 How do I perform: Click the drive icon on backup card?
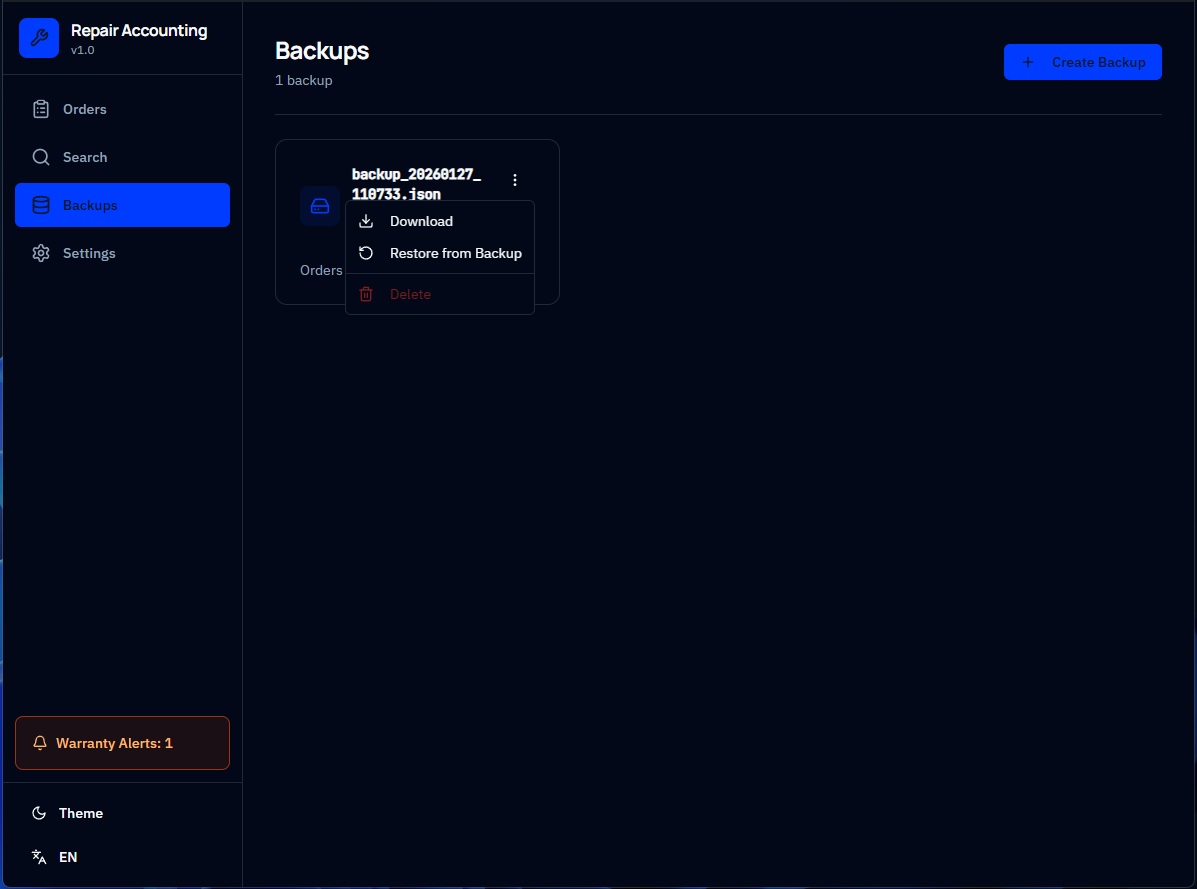pyautogui.click(x=320, y=206)
